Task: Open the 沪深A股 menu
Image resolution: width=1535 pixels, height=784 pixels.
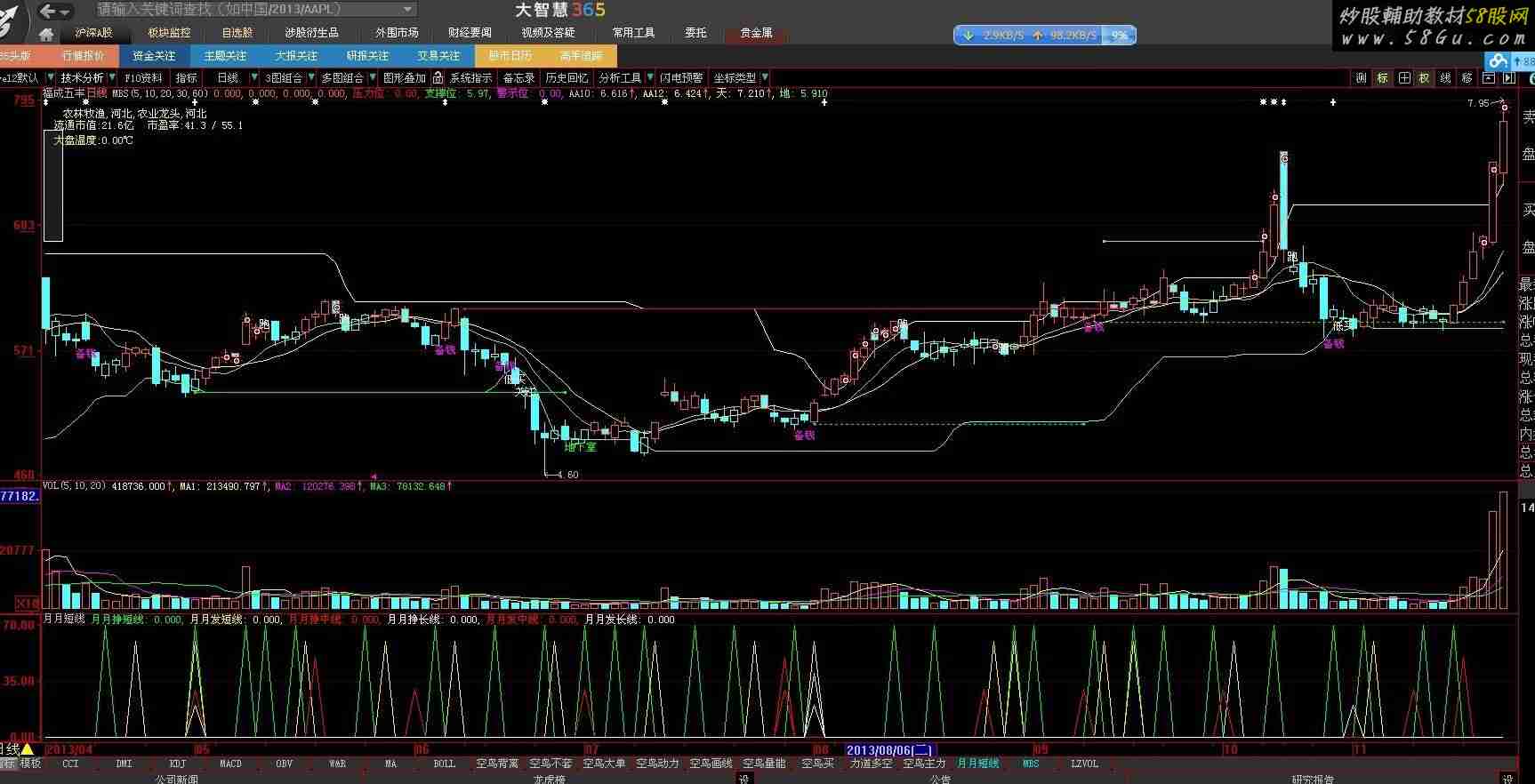Action: 94,33
